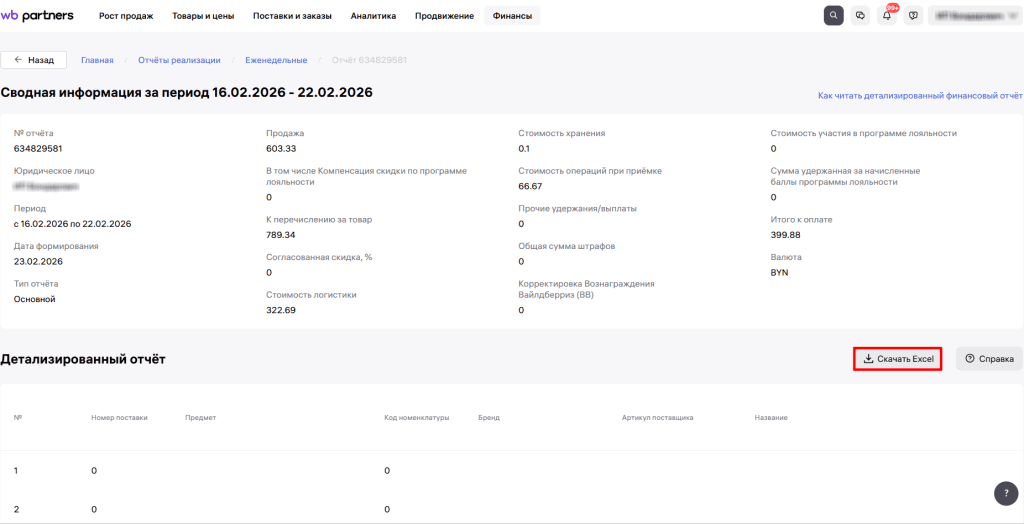
Task: Click Стоимость операций при приёмке value 66.67
Action: (531, 186)
